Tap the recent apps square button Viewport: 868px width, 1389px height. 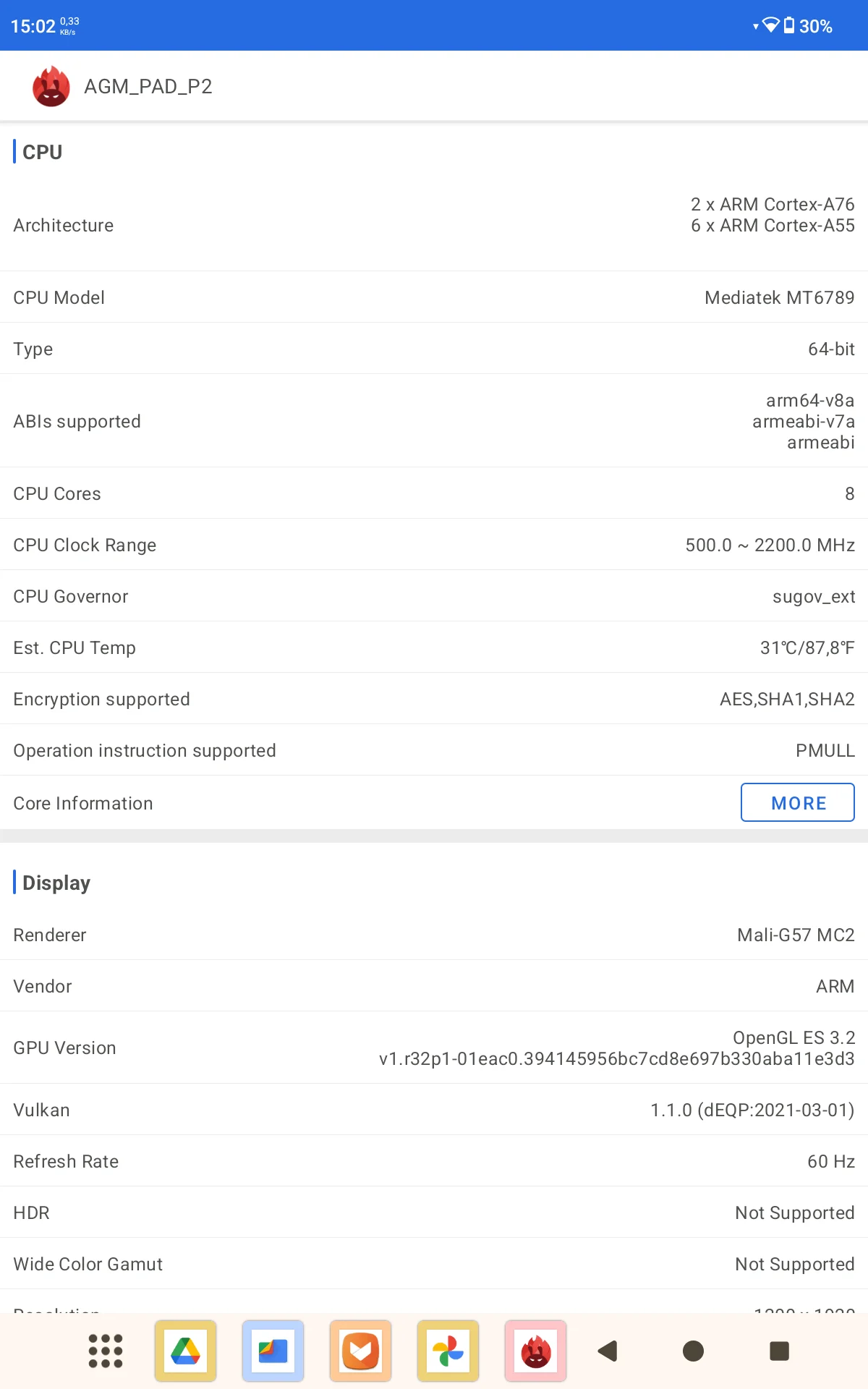779,1351
